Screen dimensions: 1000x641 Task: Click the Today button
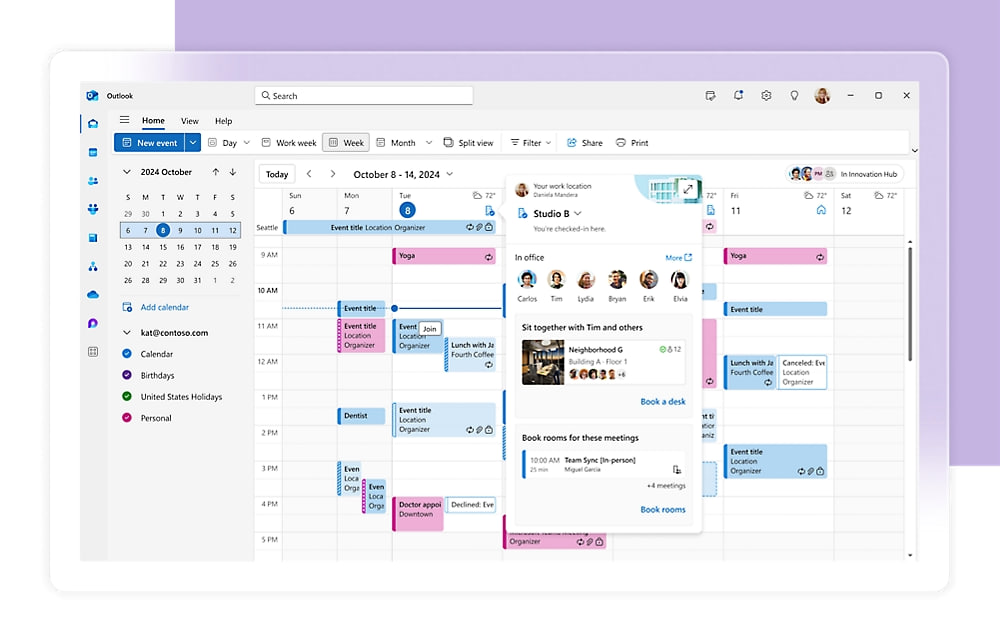[x=277, y=173]
